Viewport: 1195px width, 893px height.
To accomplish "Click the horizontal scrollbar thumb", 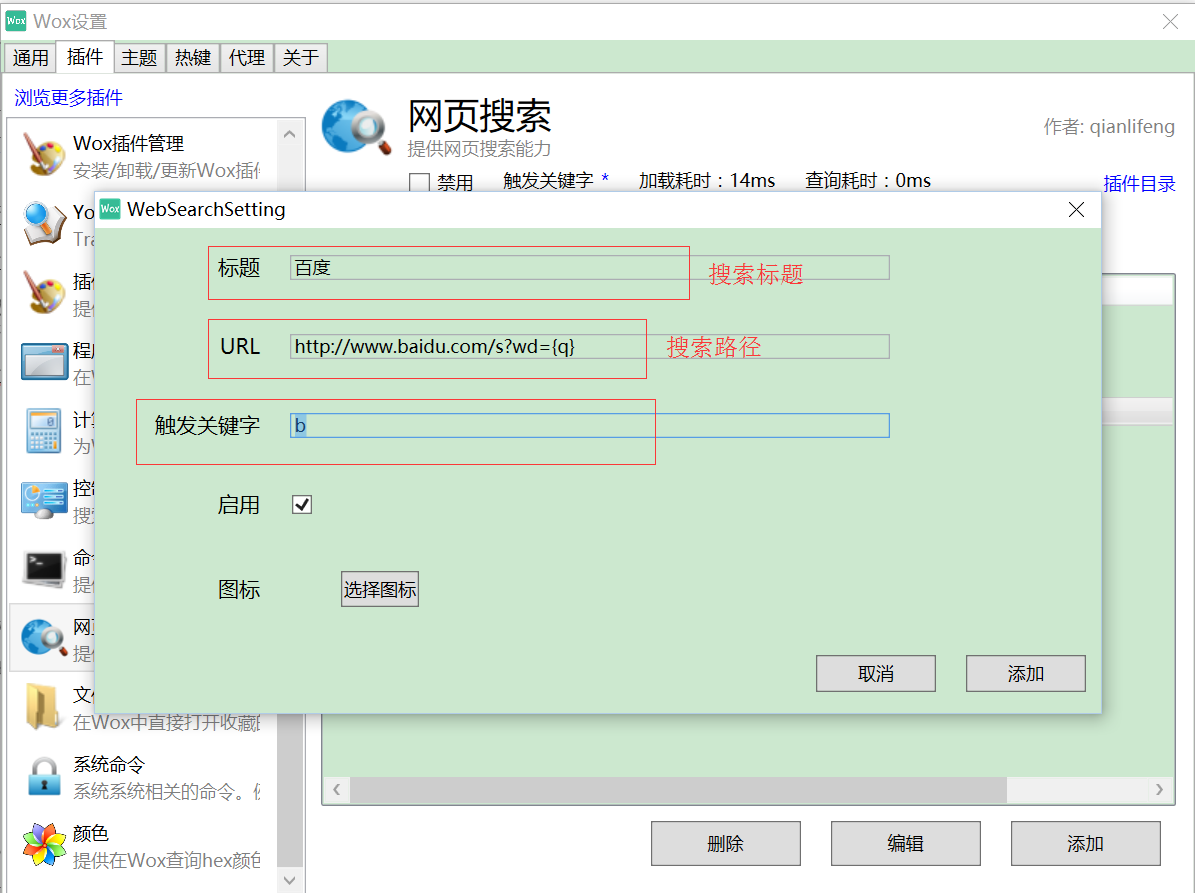I will [x=678, y=789].
